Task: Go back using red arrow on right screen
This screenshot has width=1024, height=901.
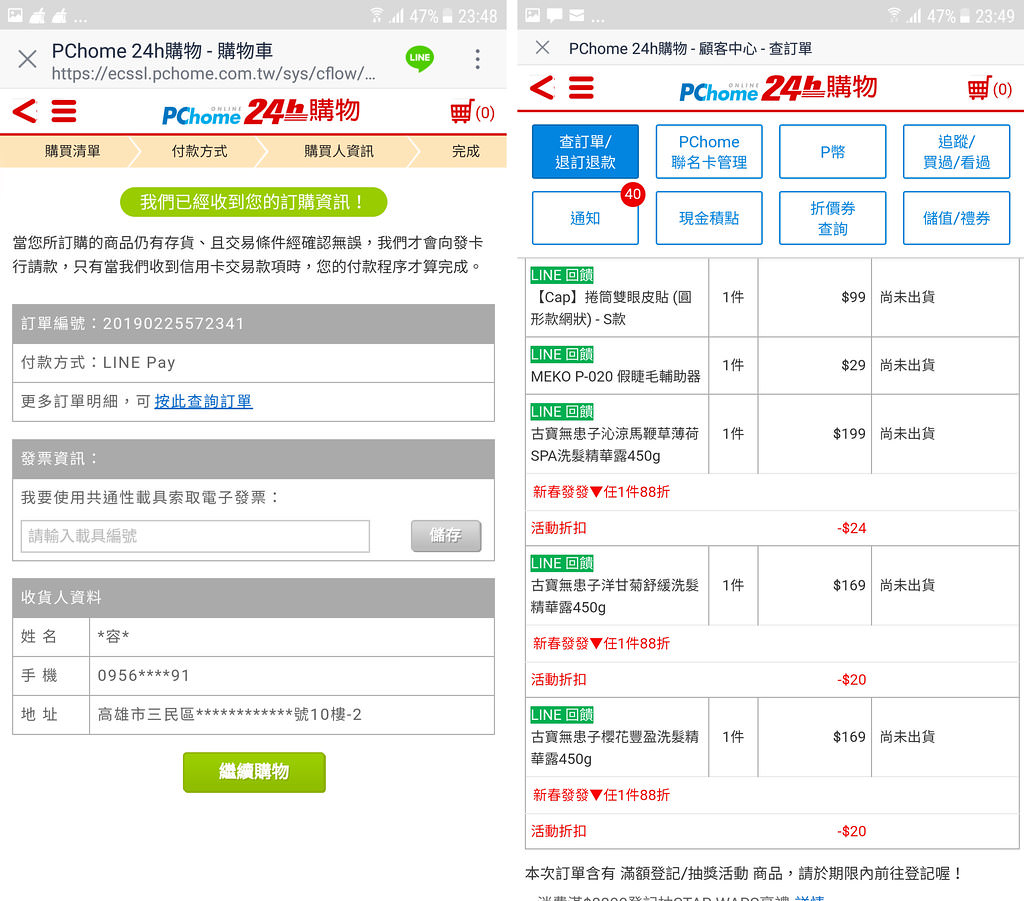Action: click(x=542, y=87)
